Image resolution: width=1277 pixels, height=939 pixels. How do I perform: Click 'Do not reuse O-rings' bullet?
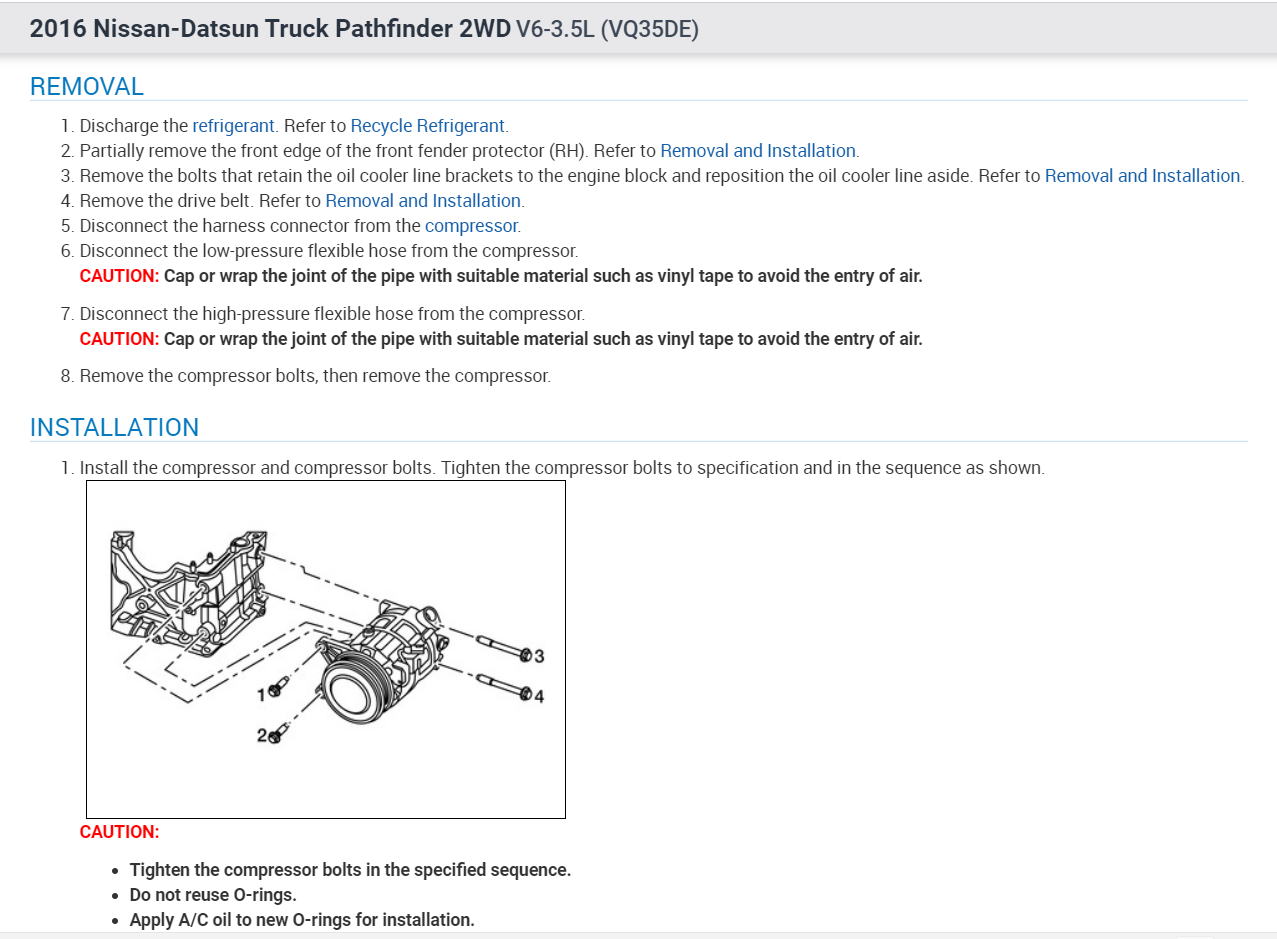pyautogui.click(x=213, y=895)
